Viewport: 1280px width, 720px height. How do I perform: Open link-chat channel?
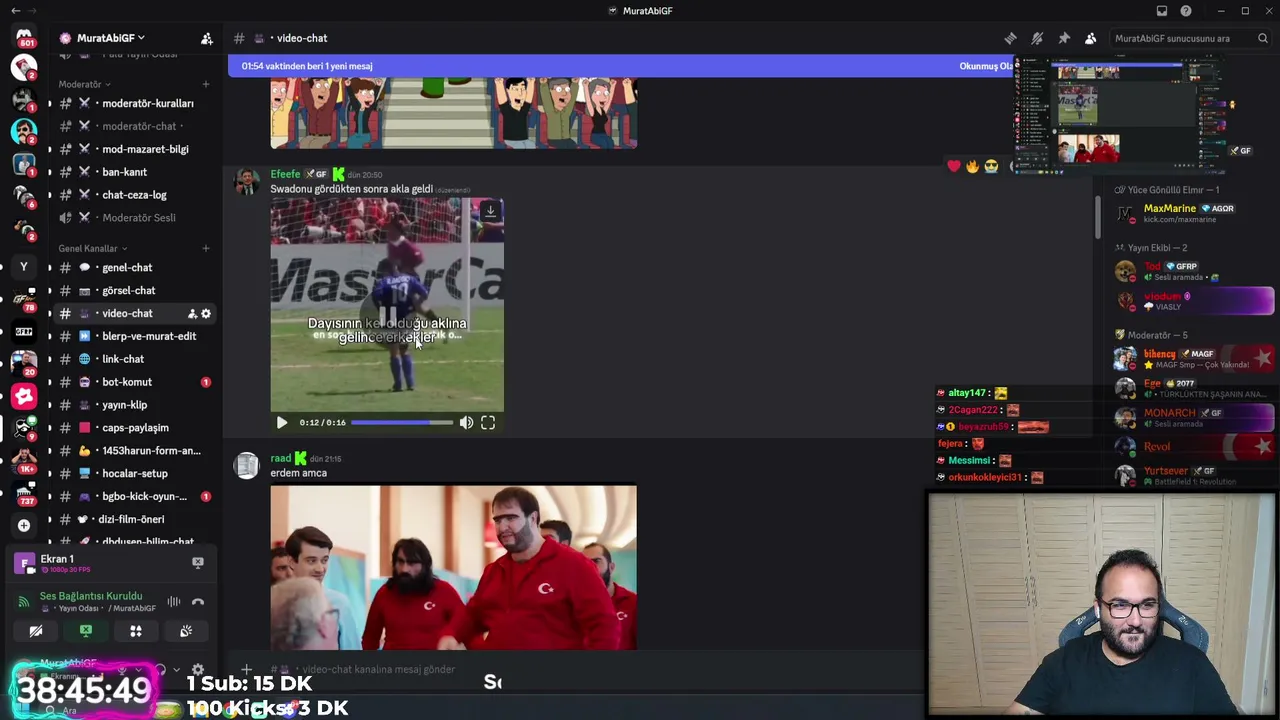coord(134,359)
